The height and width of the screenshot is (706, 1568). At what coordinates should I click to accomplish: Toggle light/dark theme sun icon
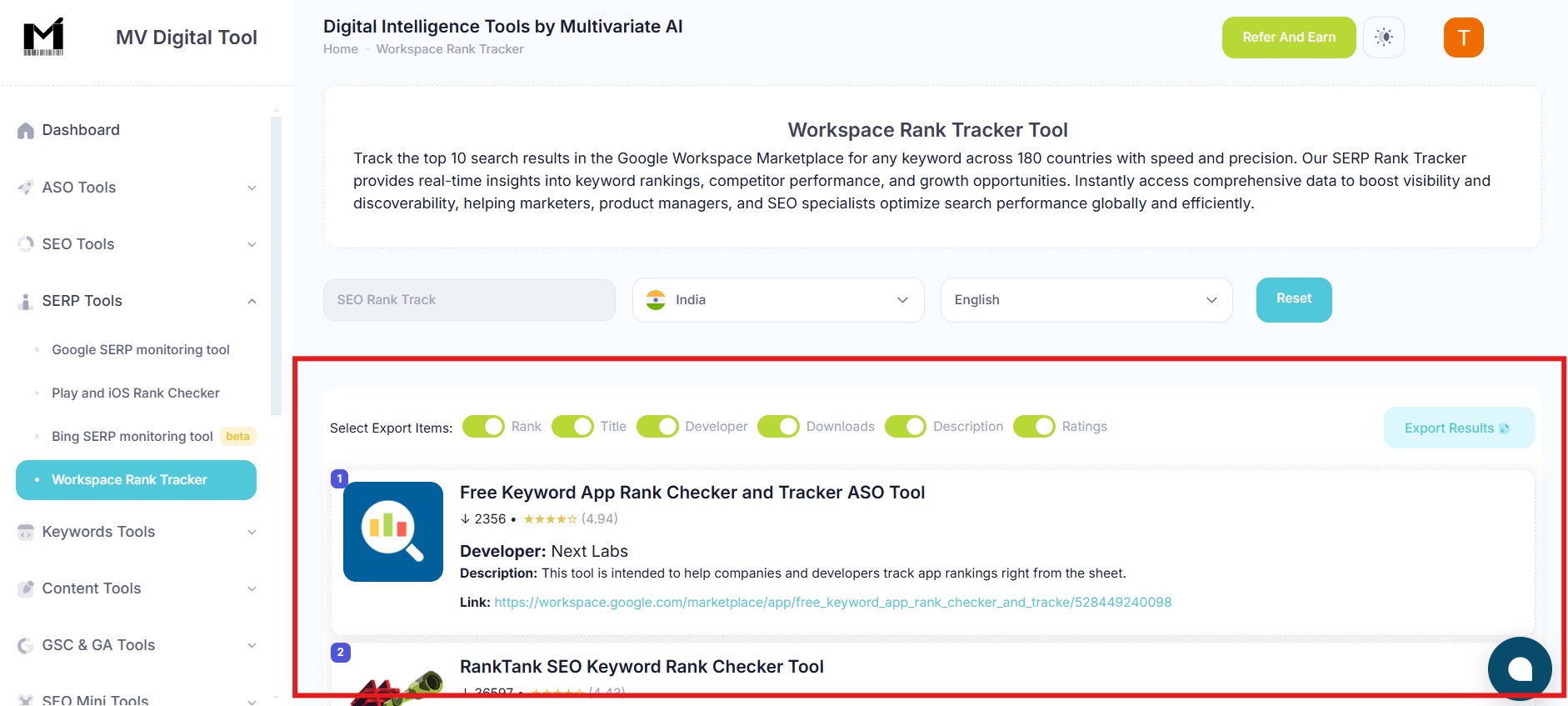pos(1384,38)
